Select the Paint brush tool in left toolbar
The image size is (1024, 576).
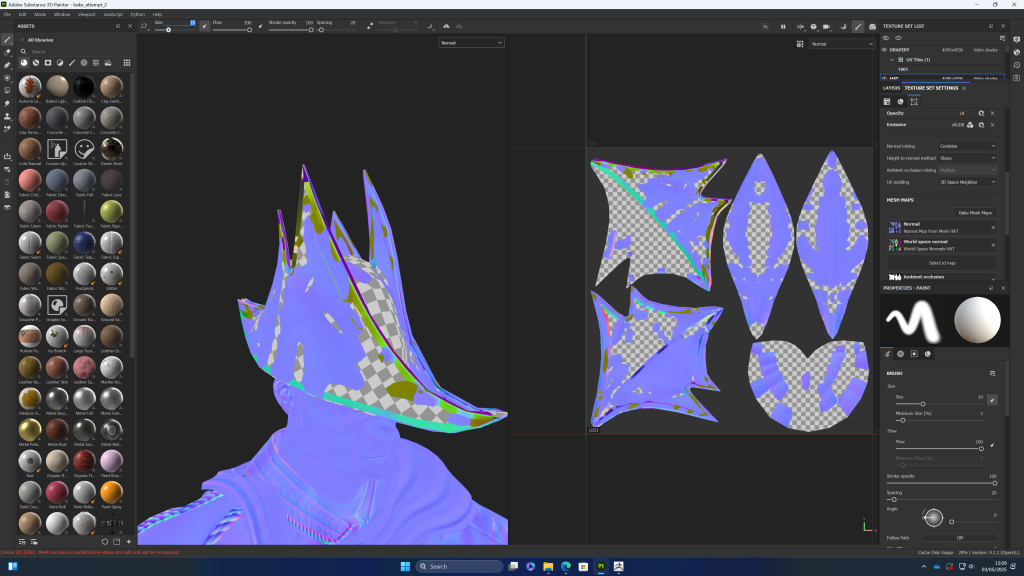tap(7, 39)
